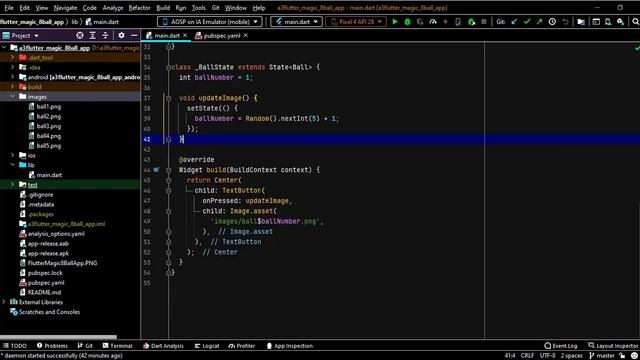Viewport: 640px width, 360px height.
Task: Click the 2 spaces indent indicator
Action: tap(571, 356)
